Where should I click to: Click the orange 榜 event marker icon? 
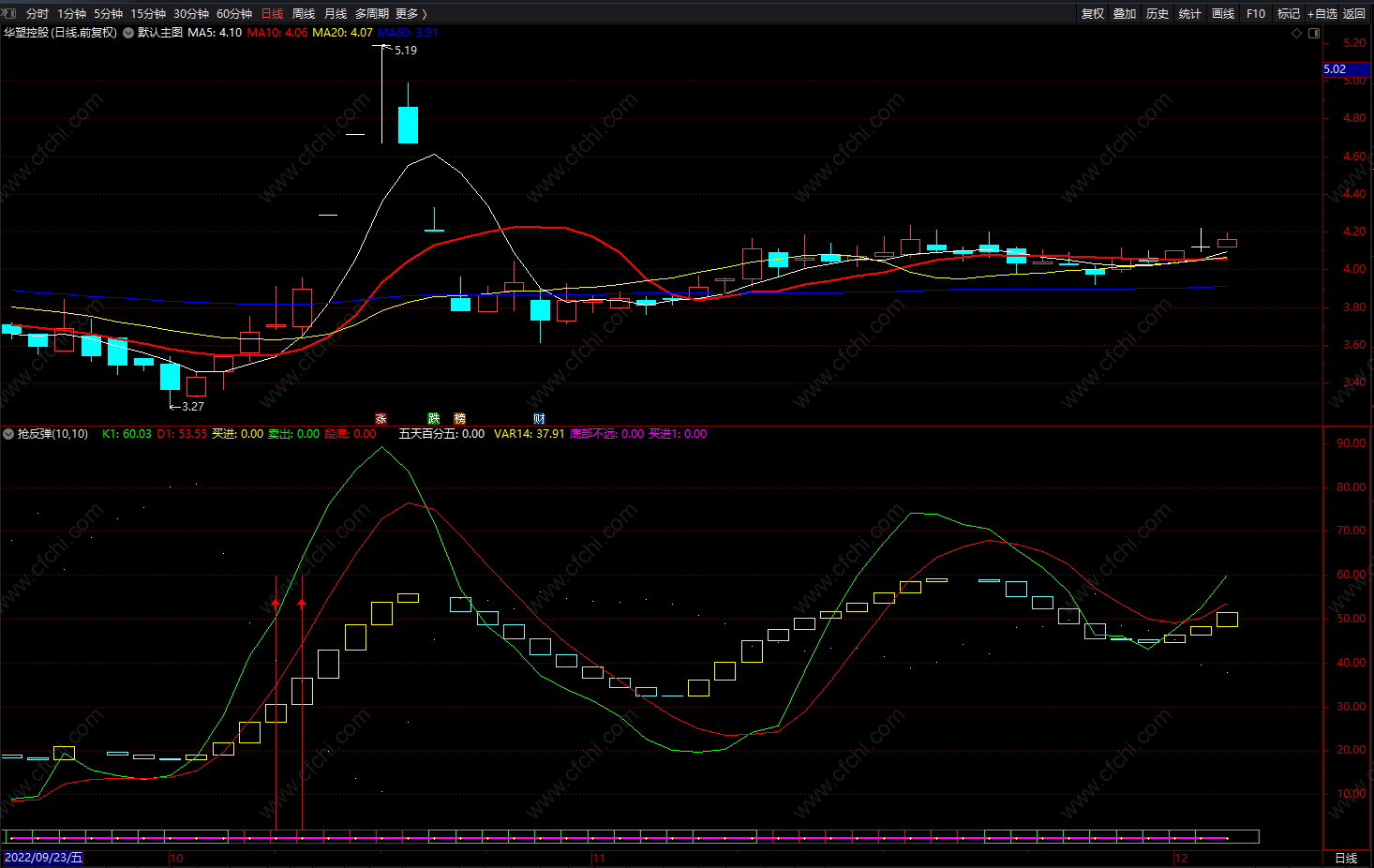pyautogui.click(x=459, y=419)
